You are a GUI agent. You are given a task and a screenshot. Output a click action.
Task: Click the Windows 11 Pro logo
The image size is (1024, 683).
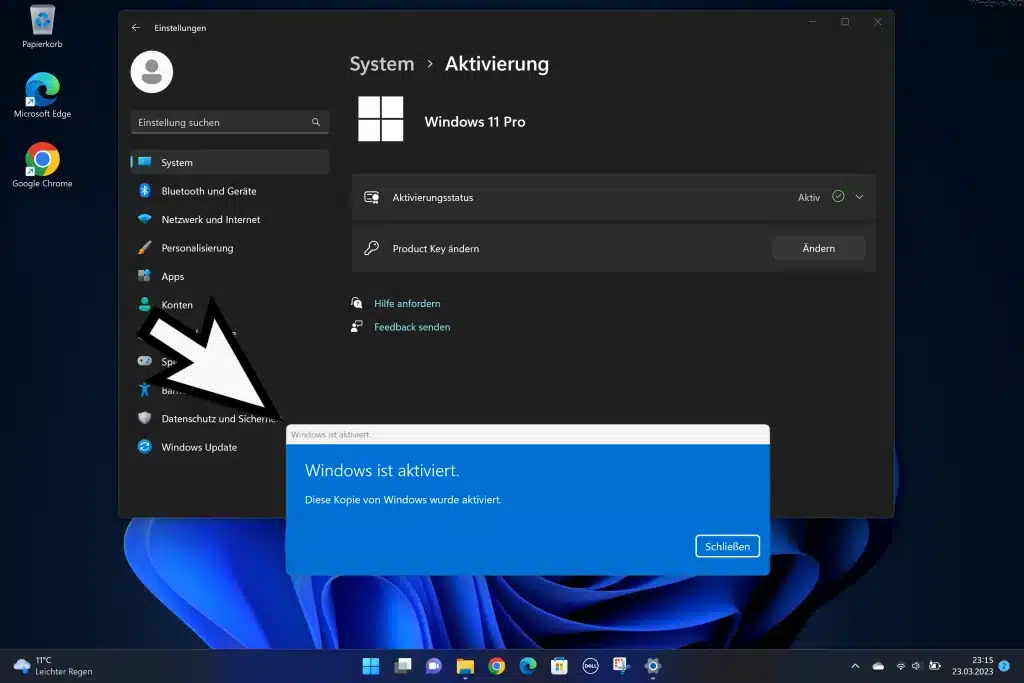point(381,119)
